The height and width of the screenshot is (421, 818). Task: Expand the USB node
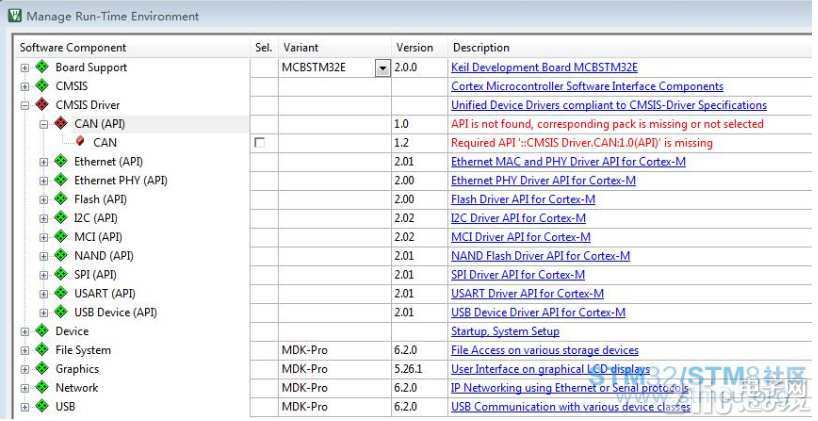[x=25, y=407]
